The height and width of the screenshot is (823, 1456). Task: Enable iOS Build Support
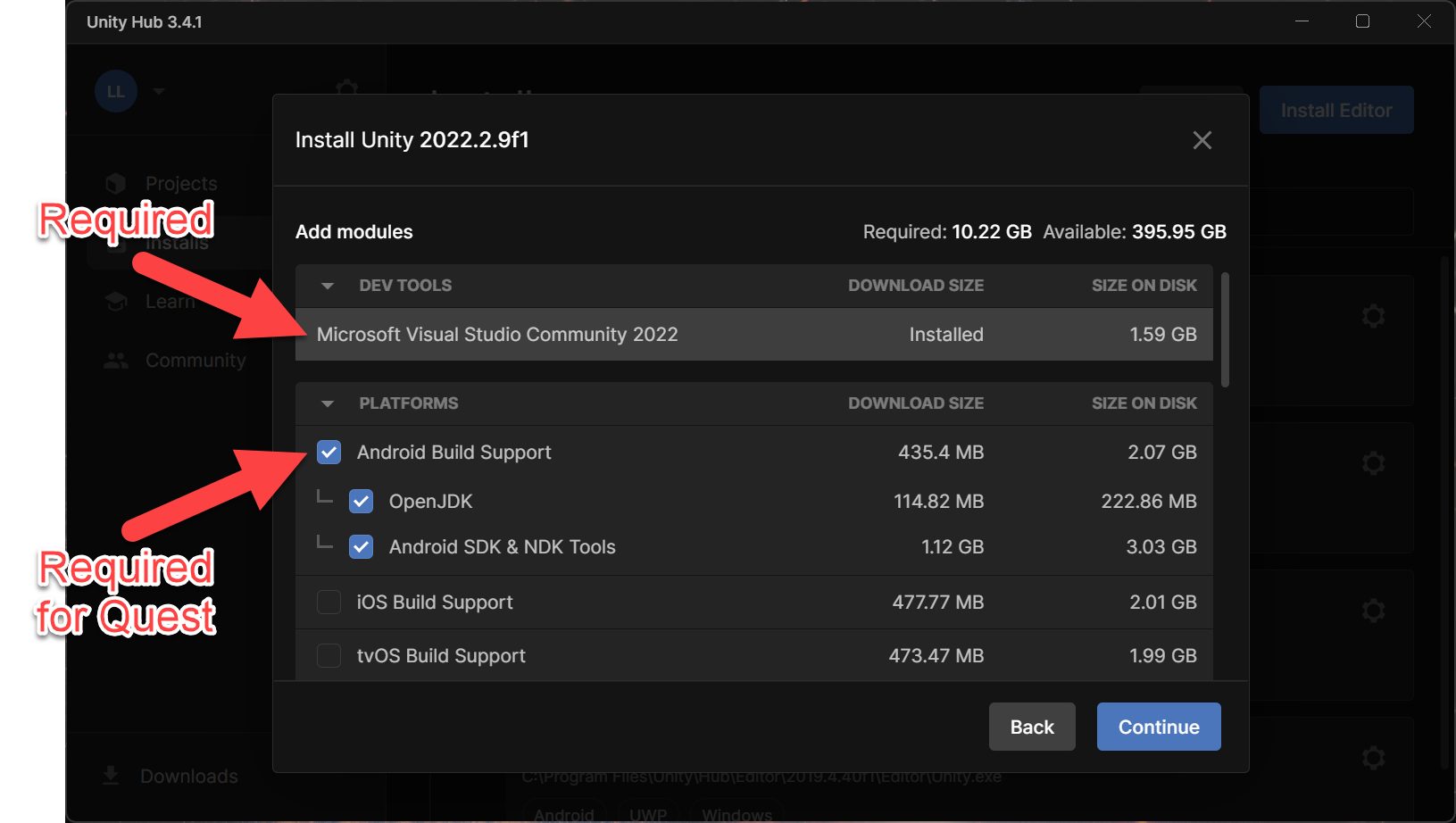329,603
